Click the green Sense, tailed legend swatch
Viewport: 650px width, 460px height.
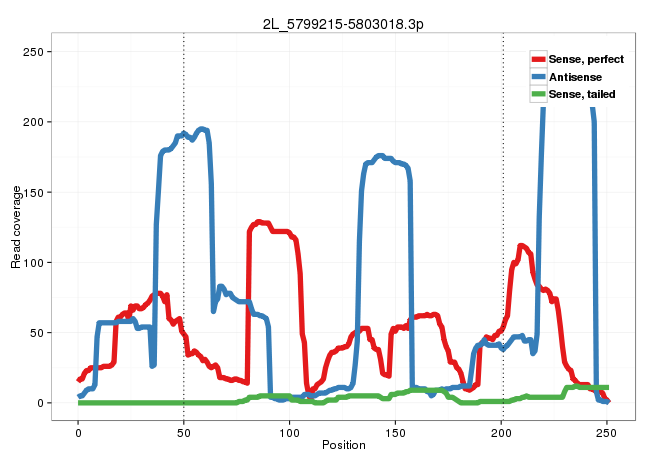tap(538, 94)
